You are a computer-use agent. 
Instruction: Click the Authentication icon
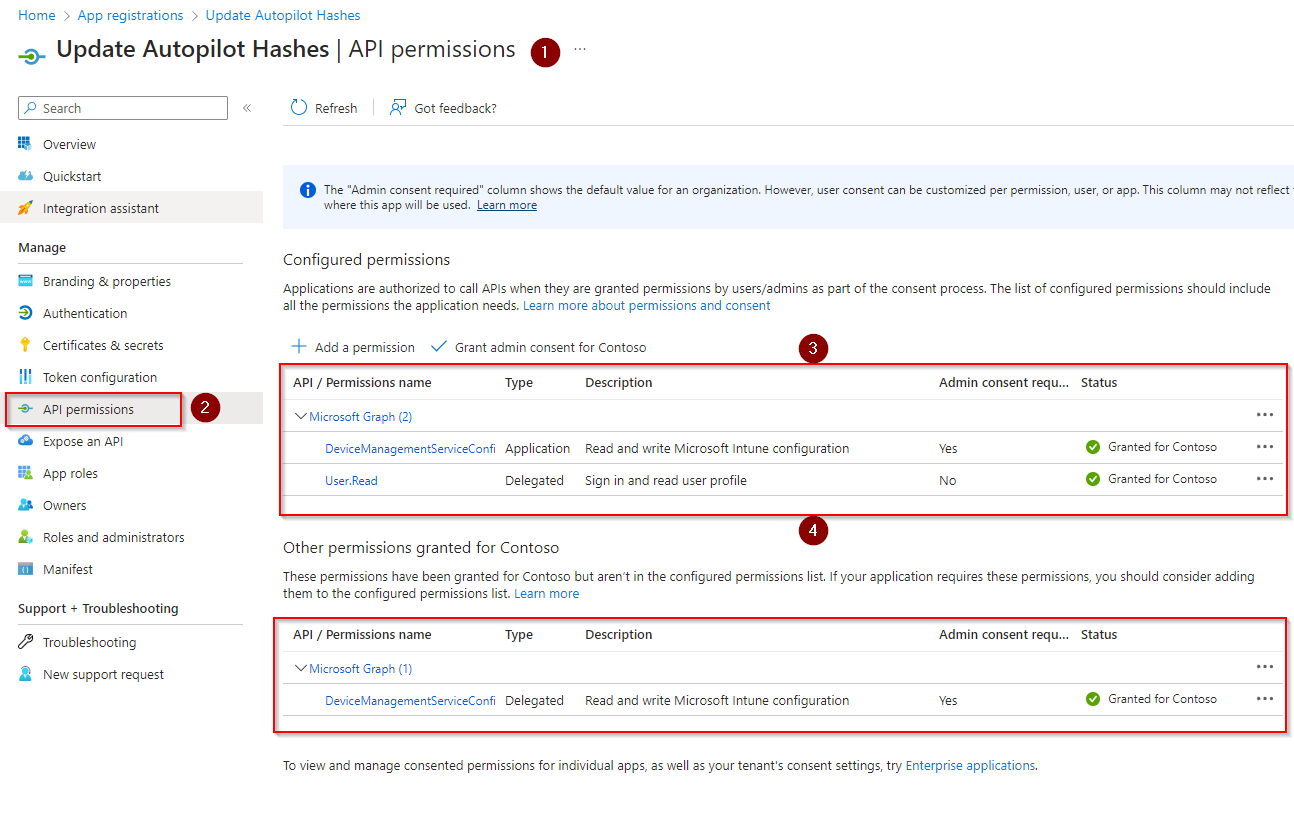click(25, 313)
